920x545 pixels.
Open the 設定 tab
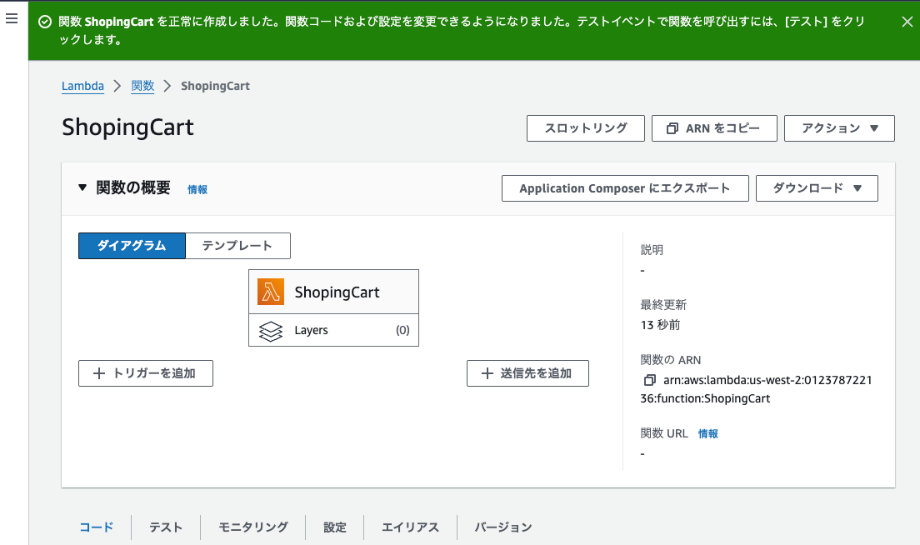tap(335, 527)
